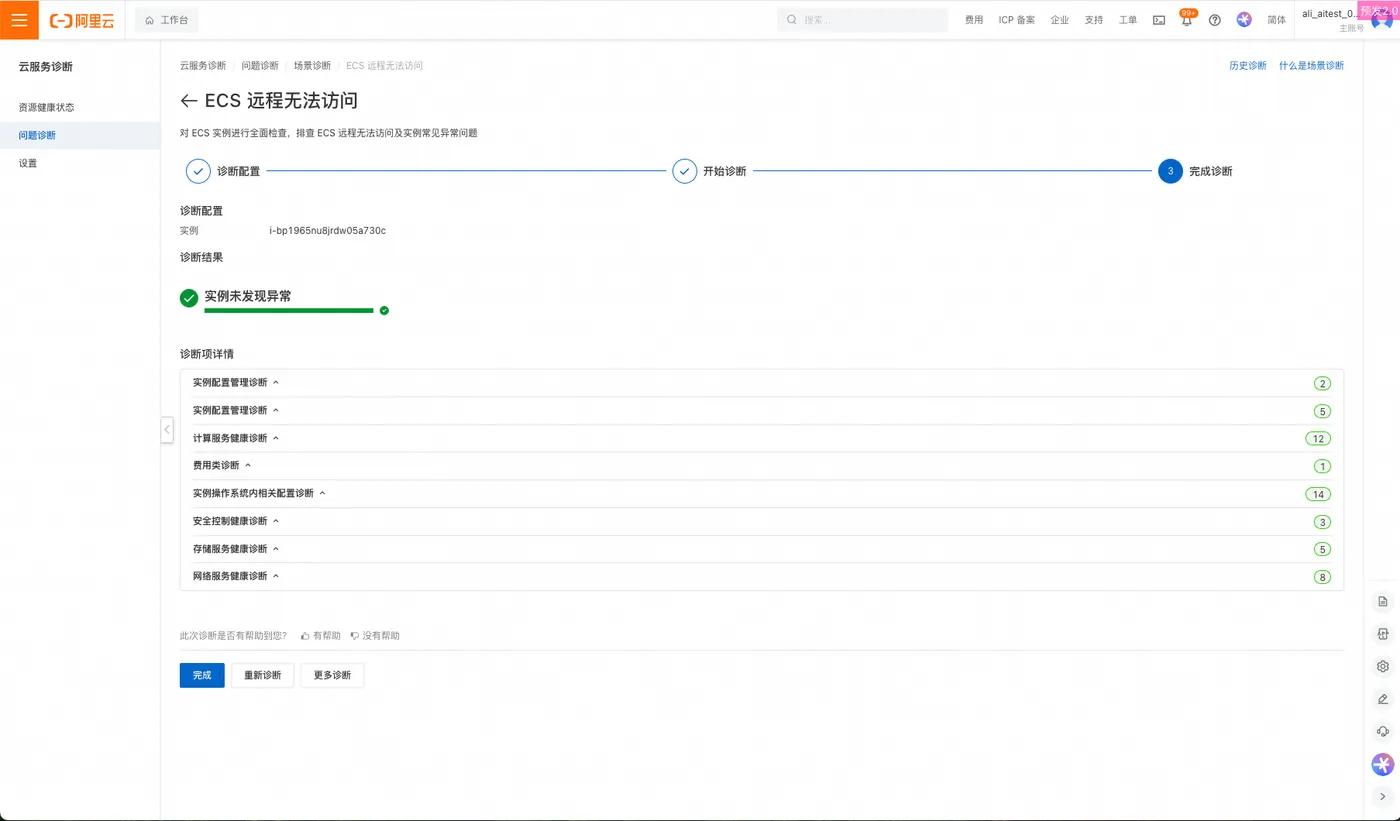Click the blue 完成 button

point(202,675)
